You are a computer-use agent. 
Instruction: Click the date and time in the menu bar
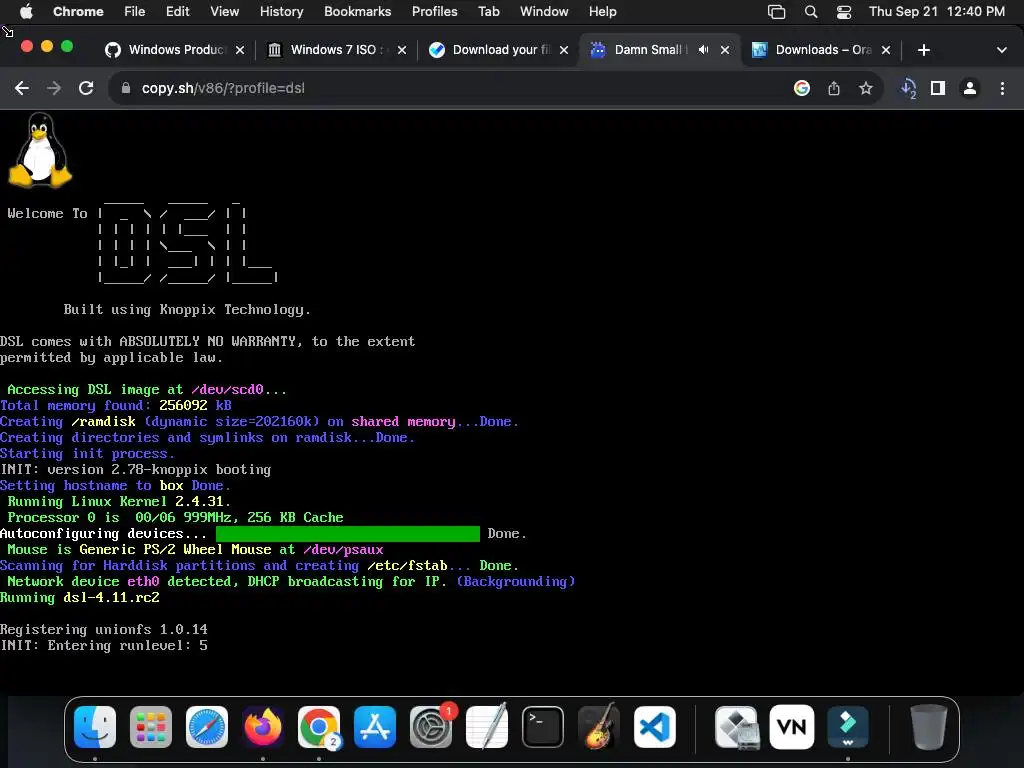point(936,11)
